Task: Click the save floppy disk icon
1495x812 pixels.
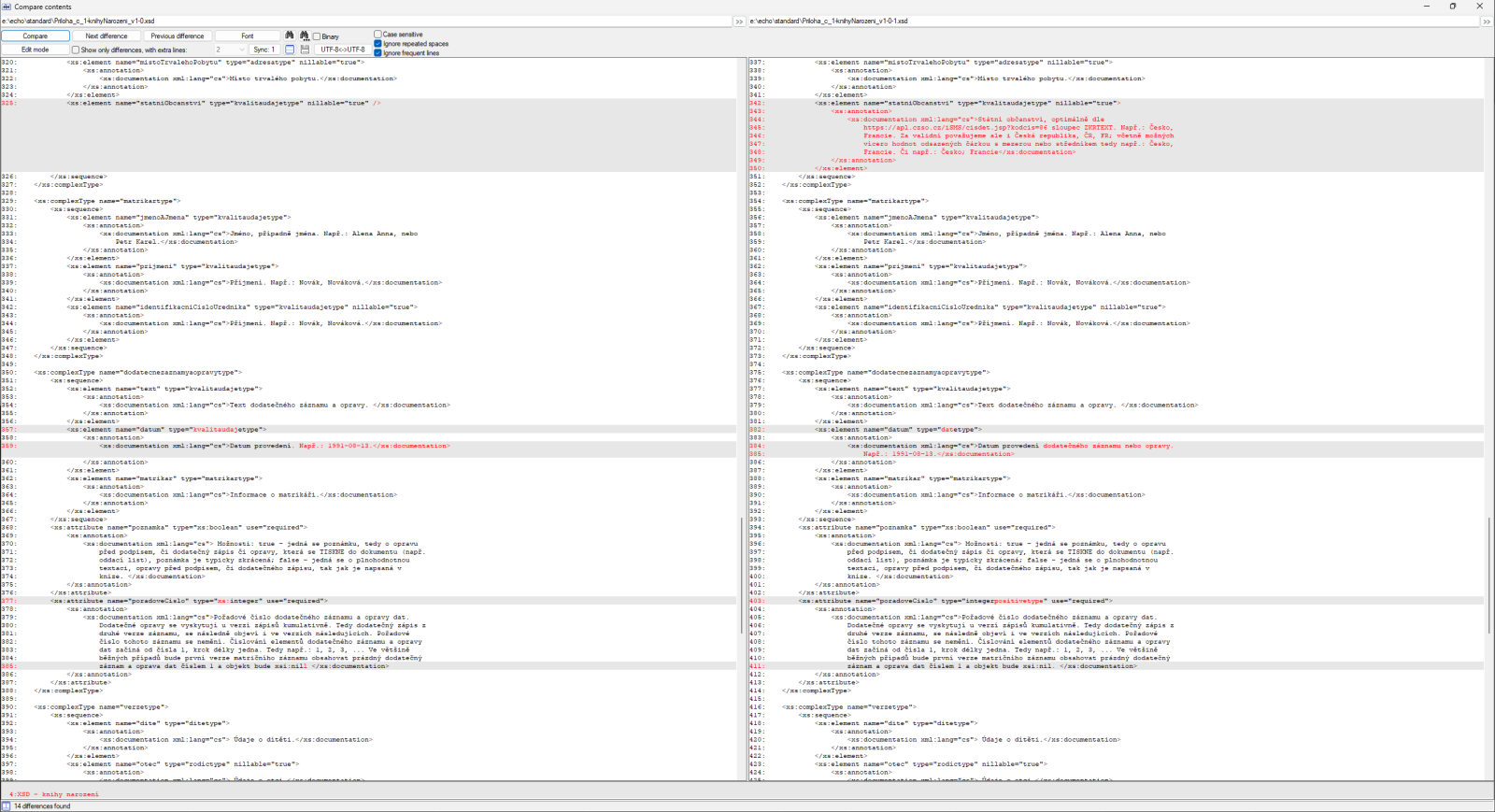Action: click(x=305, y=50)
